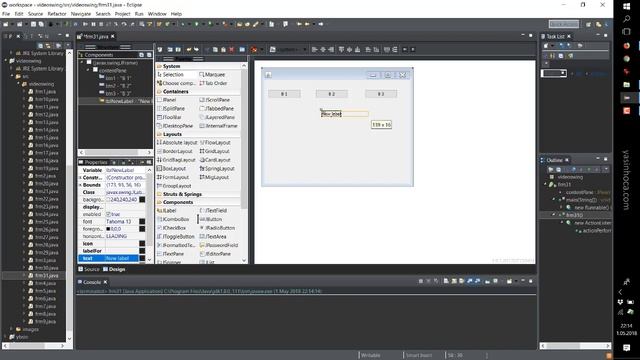Choose FlowLayout from Layouts group
Viewport: 640px width, 360px height.
click(x=215, y=143)
